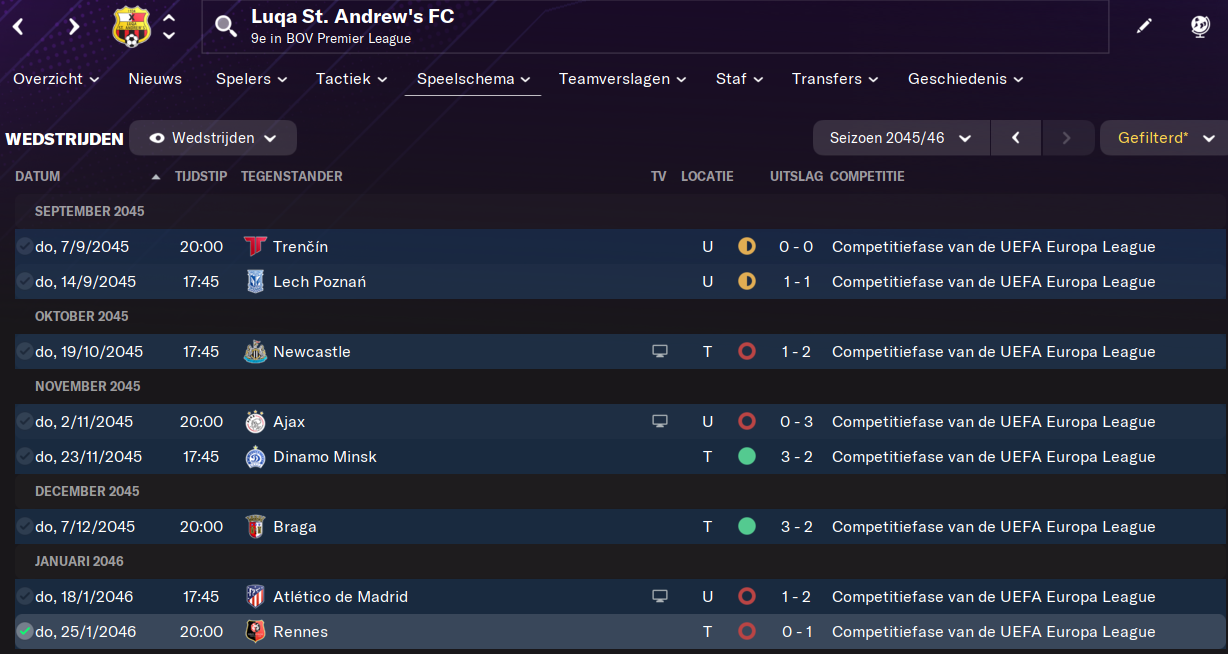Toggle checkmark on the Rennes match row
Screen dimensions: 1228x654
pos(24,632)
